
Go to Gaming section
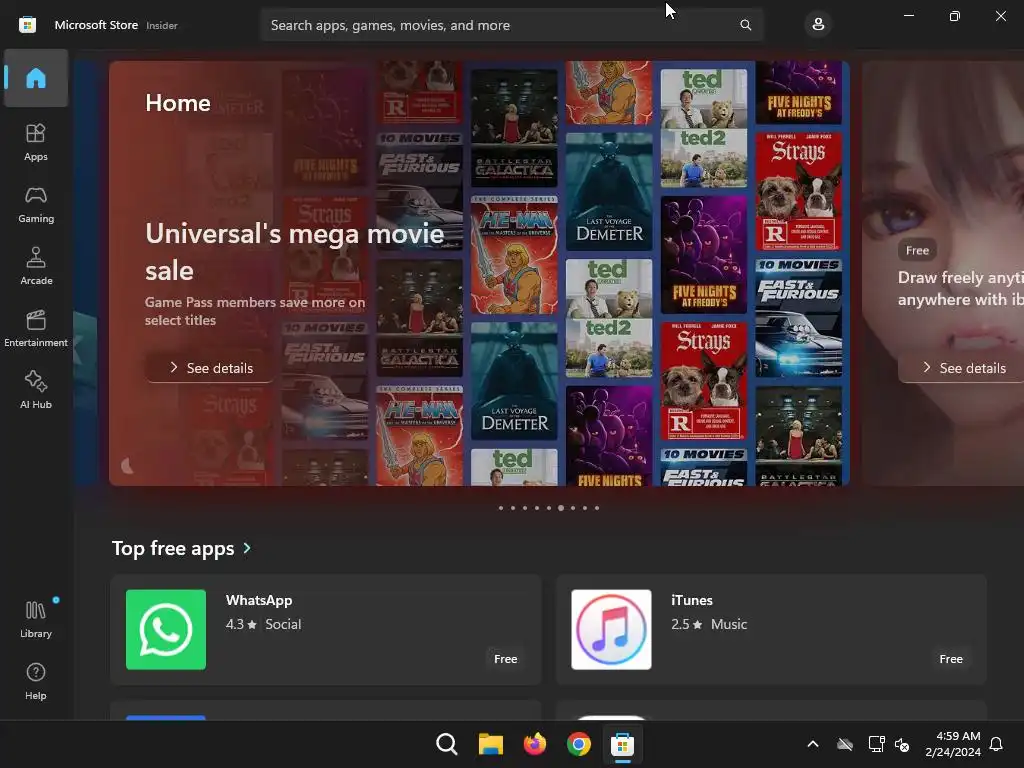[36, 204]
